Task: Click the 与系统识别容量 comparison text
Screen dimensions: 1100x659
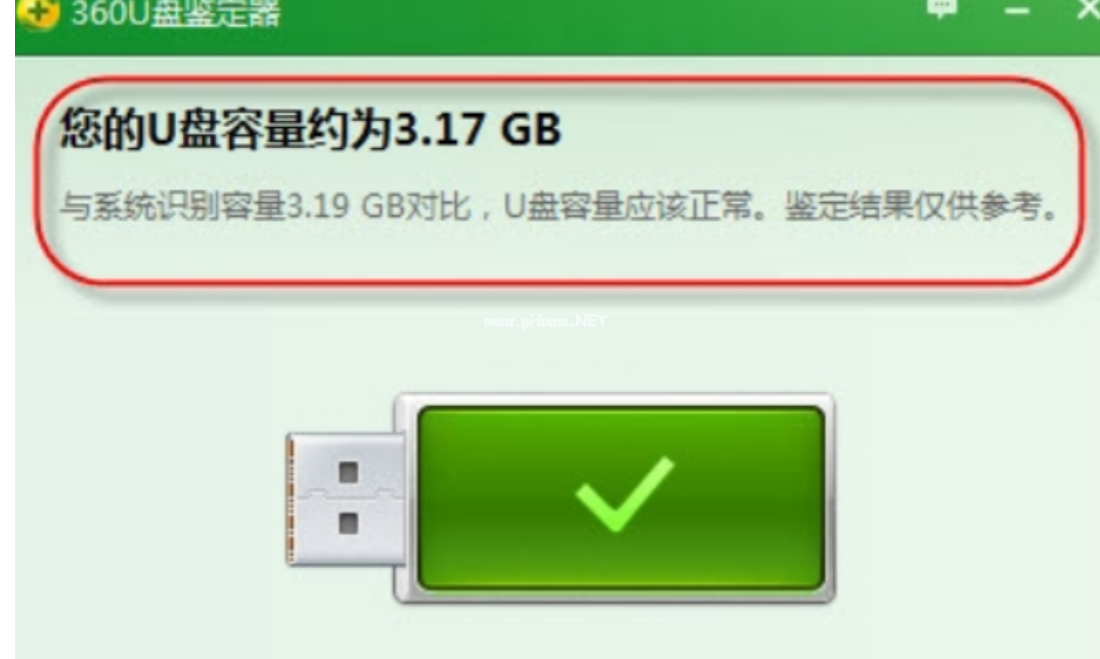Action: pyautogui.click(x=173, y=206)
